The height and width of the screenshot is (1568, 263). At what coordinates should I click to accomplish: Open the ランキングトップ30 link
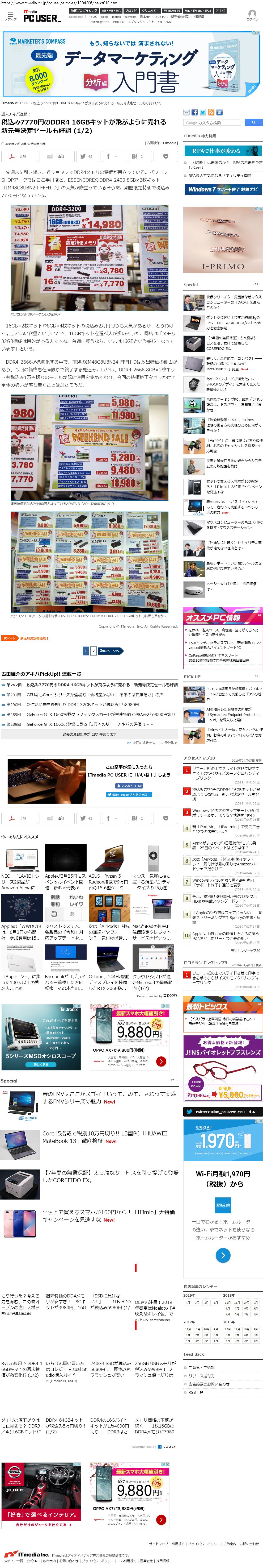(245, 951)
